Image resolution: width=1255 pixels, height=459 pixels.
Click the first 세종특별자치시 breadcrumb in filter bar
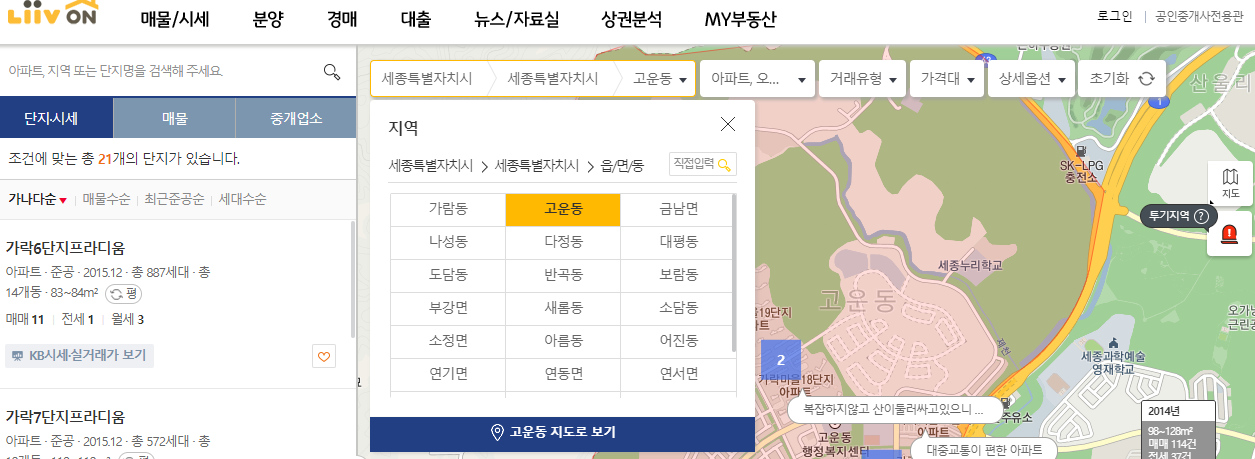click(x=427, y=79)
